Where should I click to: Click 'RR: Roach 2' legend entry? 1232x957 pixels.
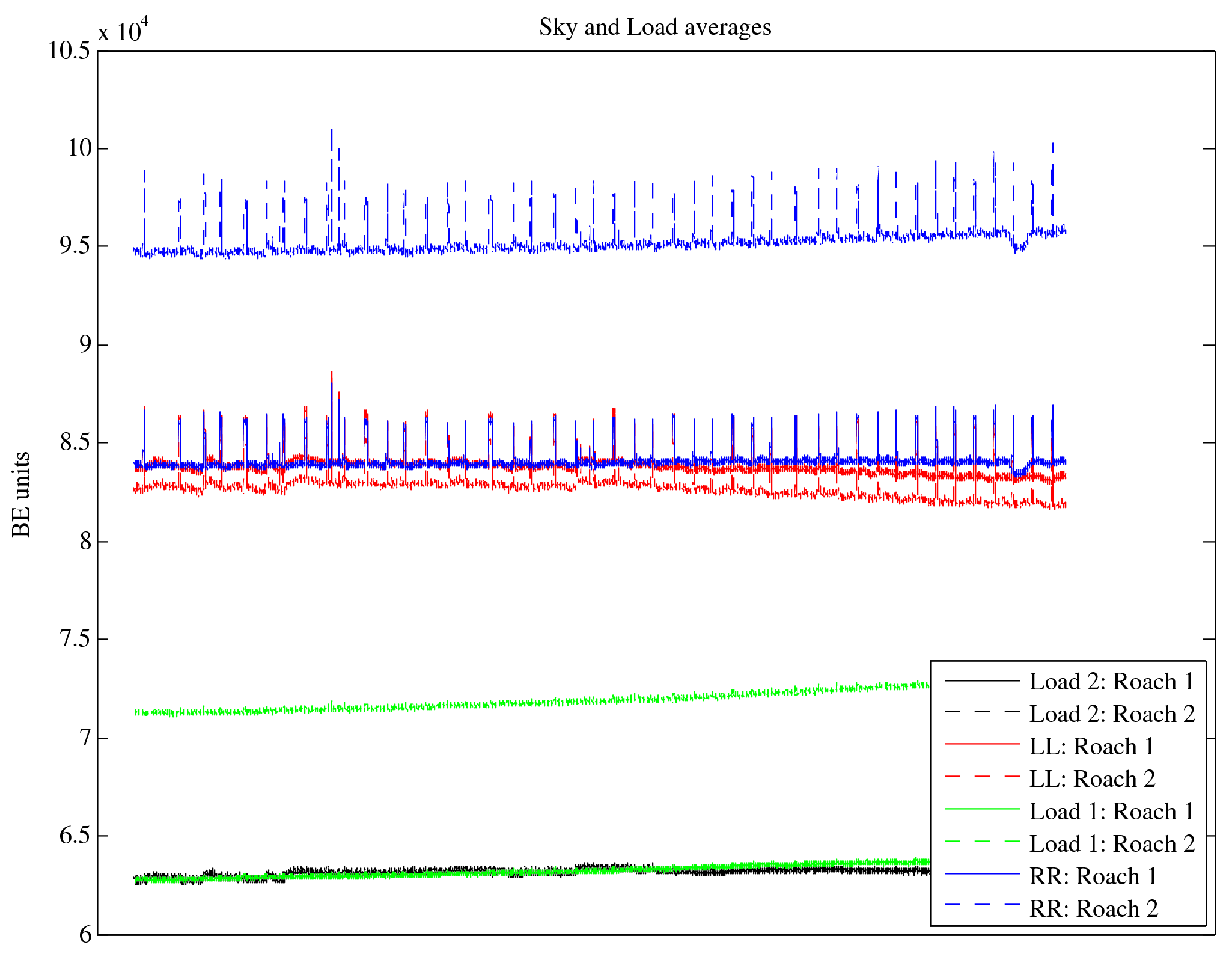pyautogui.click(x=1094, y=909)
